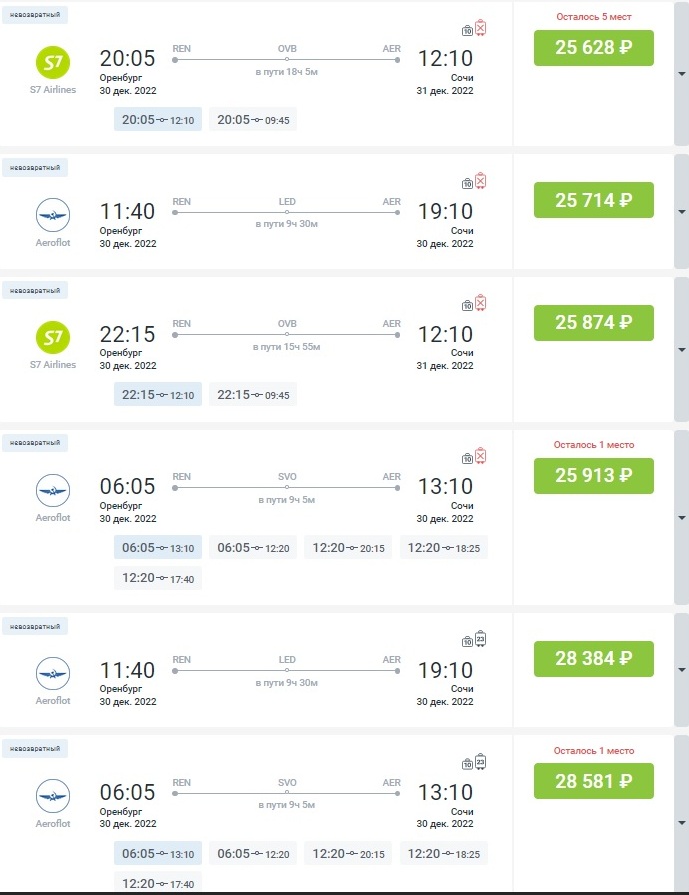689x895 pixels.
Task: Expand details for the 25 874 ₽ flight
Action: [x=681, y=350]
